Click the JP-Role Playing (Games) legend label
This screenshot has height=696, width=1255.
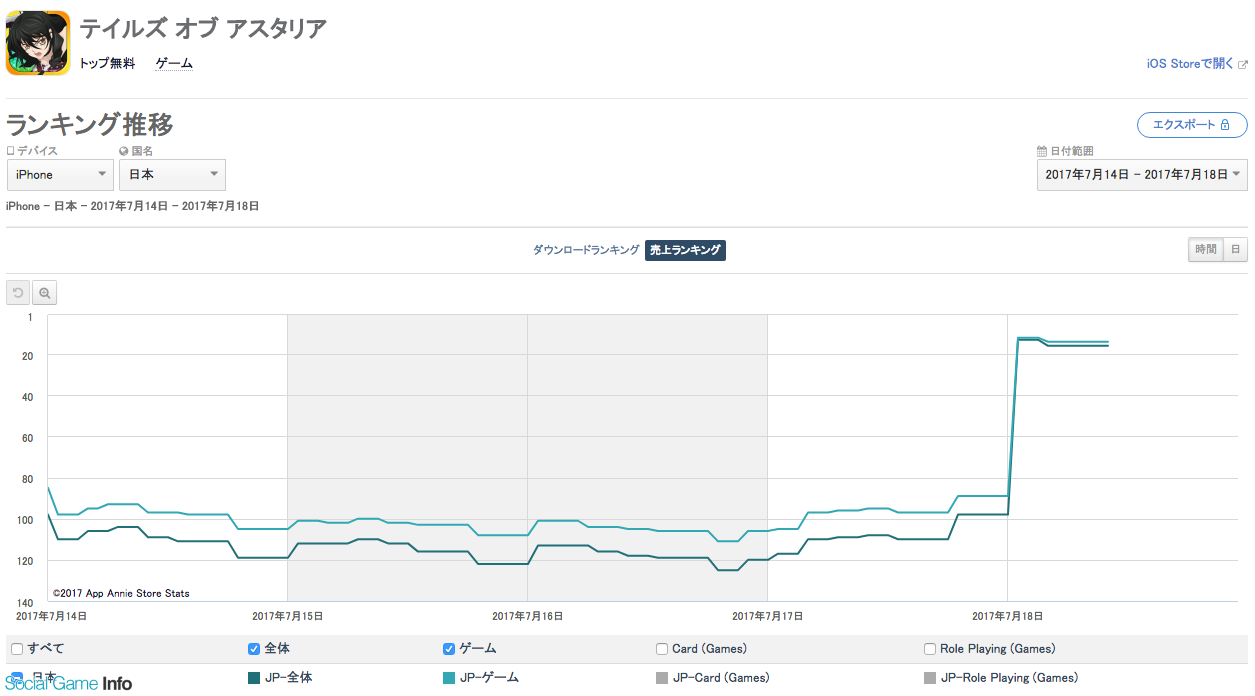(x=1010, y=678)
